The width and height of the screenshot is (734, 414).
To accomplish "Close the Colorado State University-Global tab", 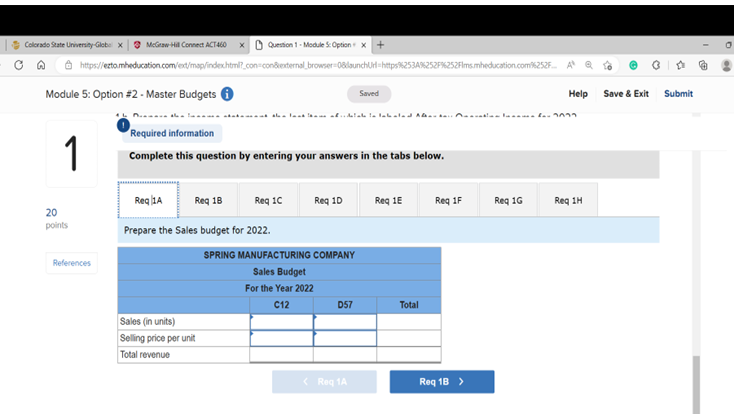I will click(120, 45).
